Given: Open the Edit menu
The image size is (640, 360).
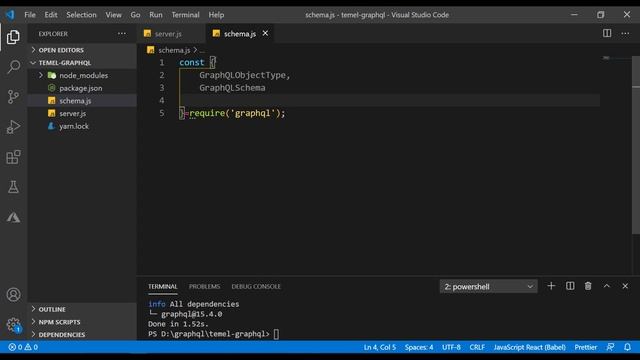Looking at the screenshot, I should click(51, 15).
